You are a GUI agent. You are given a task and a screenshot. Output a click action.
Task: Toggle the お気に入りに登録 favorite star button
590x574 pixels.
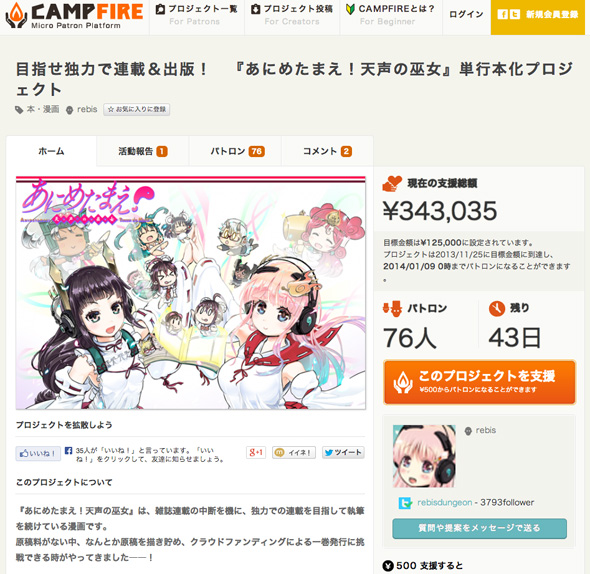[x=137, y=110]
